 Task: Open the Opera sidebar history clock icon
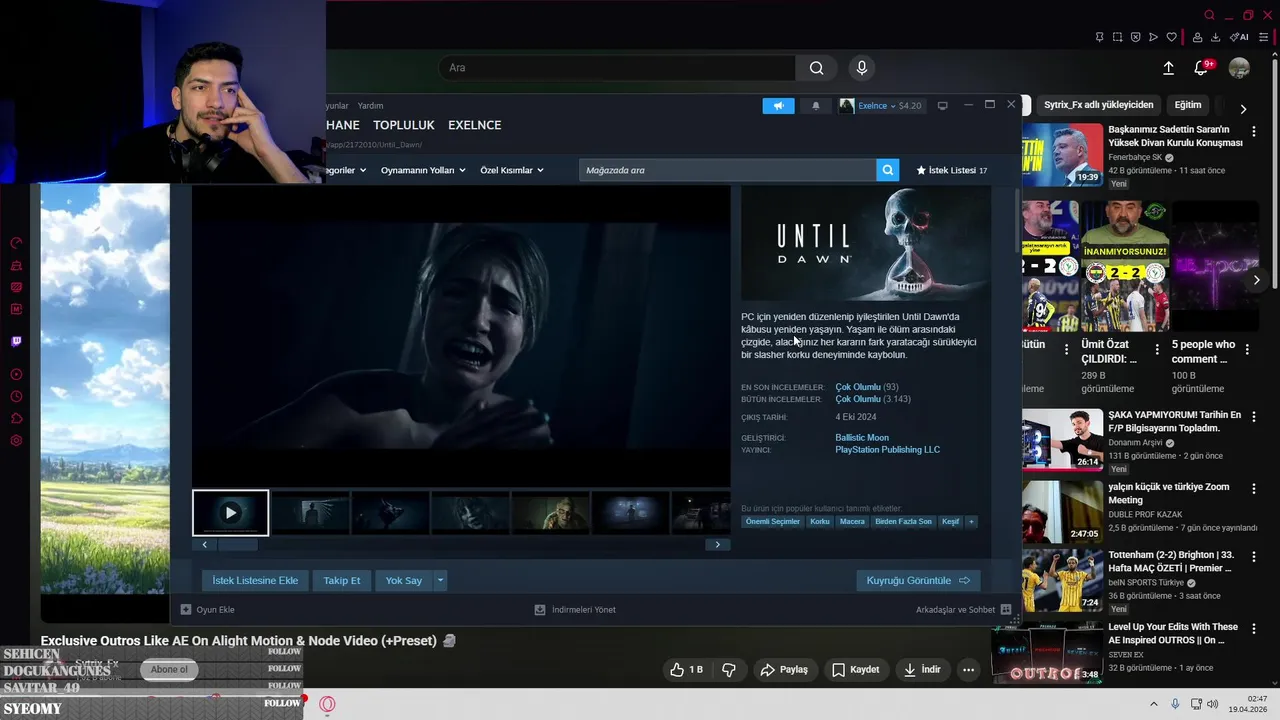[x=16, y=396]
